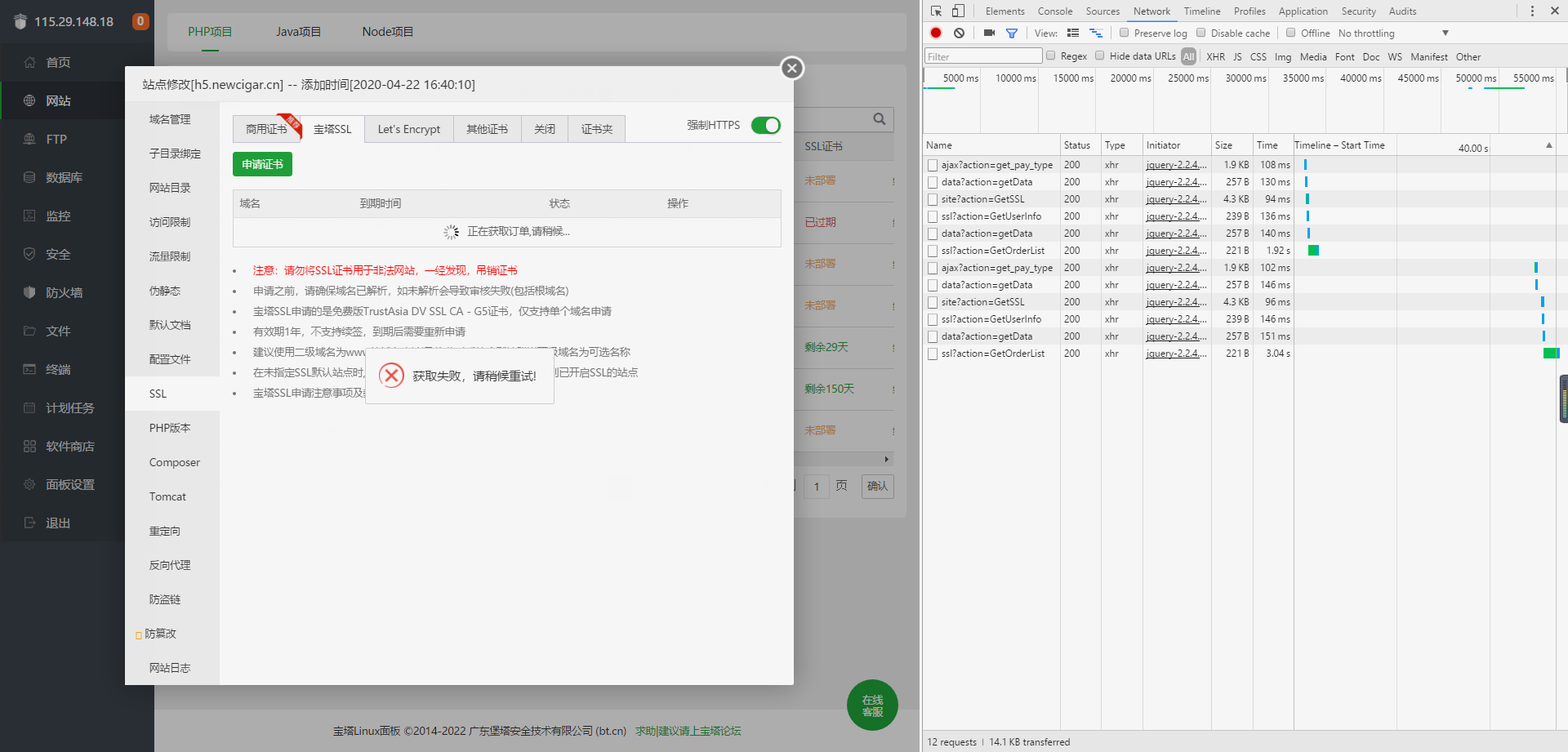Tick checkbox for ssl?action=GetOrderList 1.92 s row
1568x752 pixels.
933,251
